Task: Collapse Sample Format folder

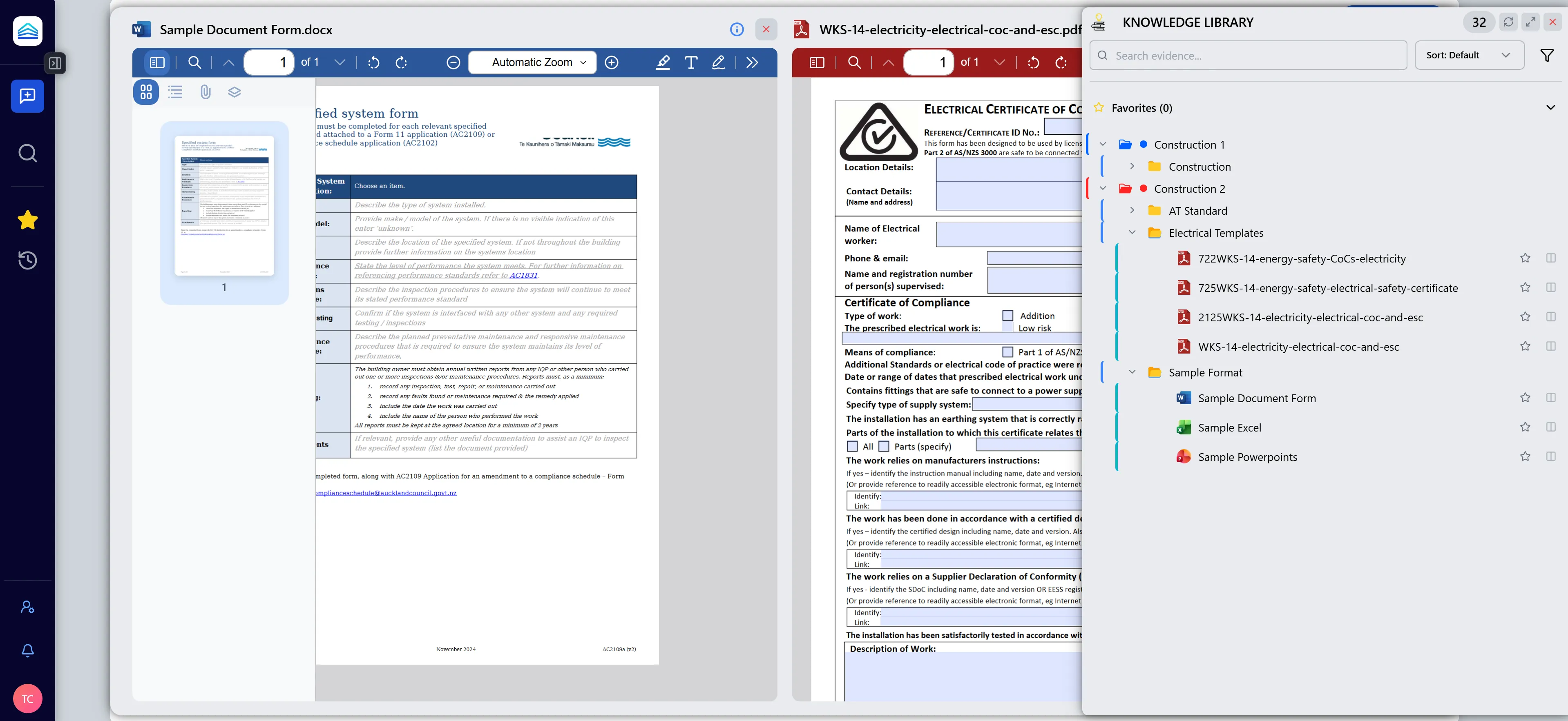Action: [x=1132, y=372]
